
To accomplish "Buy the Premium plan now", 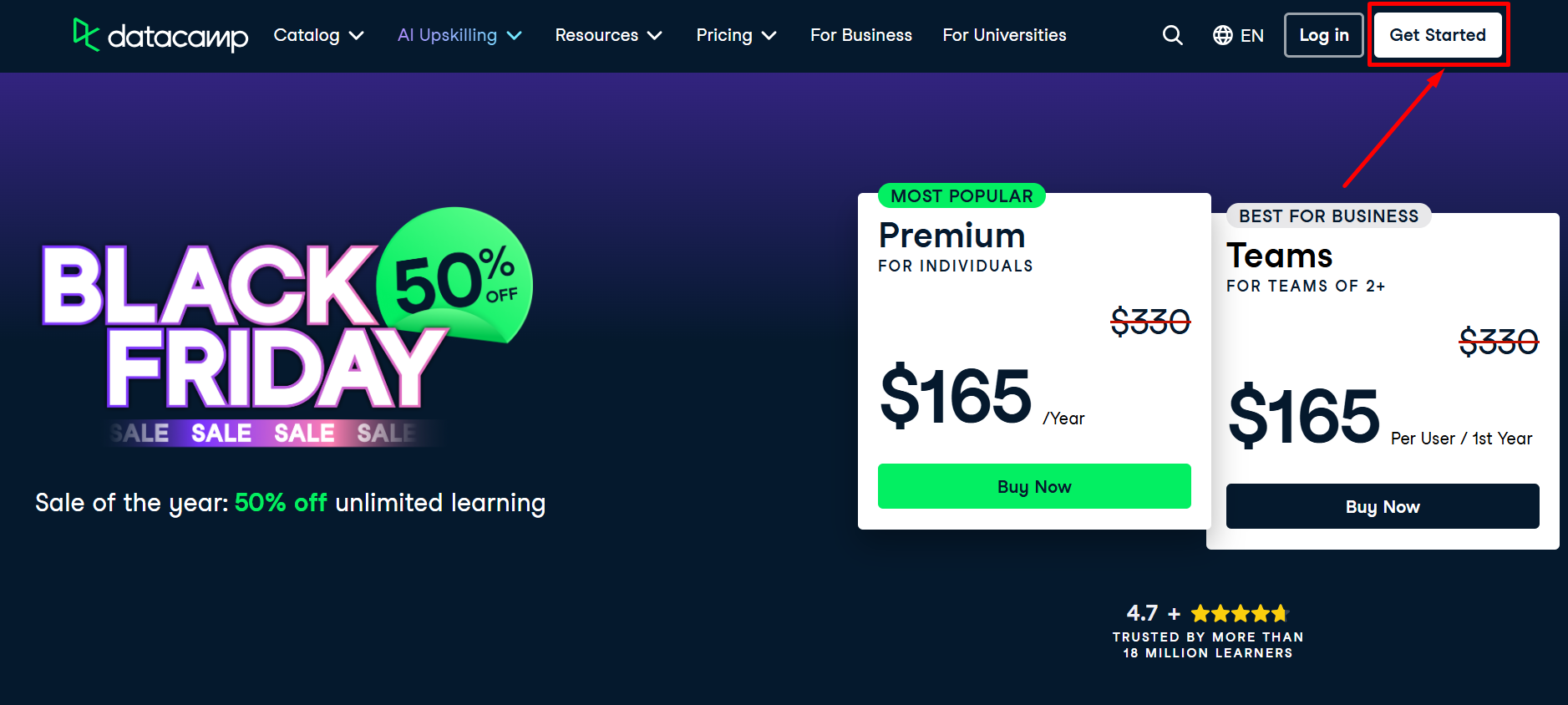I will click(1034, 486).
